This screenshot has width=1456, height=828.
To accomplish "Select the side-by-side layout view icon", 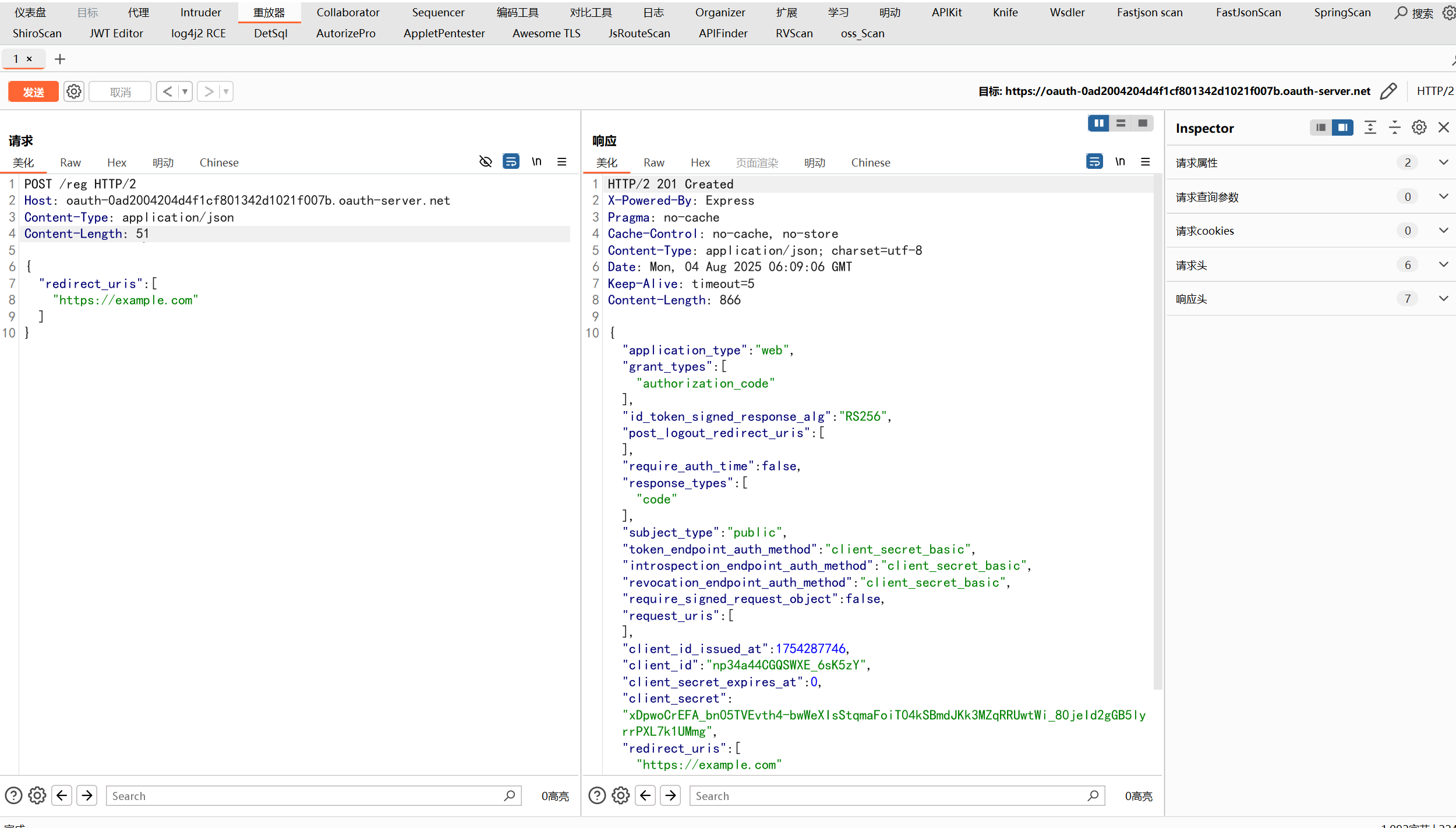I will pyautogui.click(x=1098, y=123).
